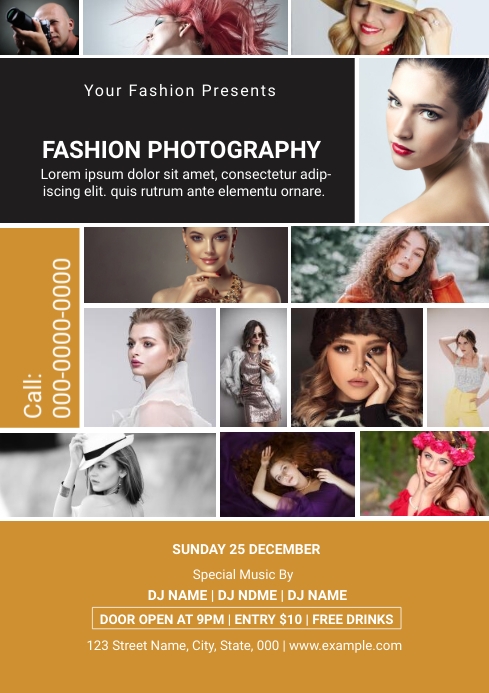Select the black and white hat photo

pos(108,475)
